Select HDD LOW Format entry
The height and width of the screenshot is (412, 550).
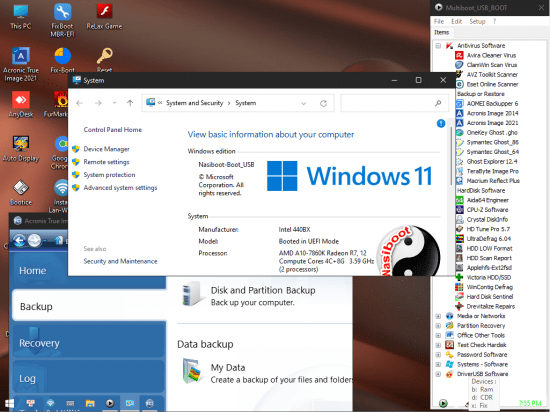489,248
